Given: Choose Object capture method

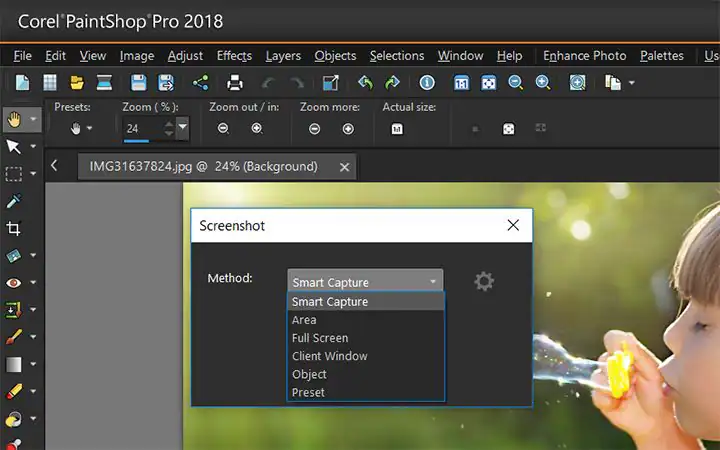Looking at the screenshot, I should coord(366,374).
